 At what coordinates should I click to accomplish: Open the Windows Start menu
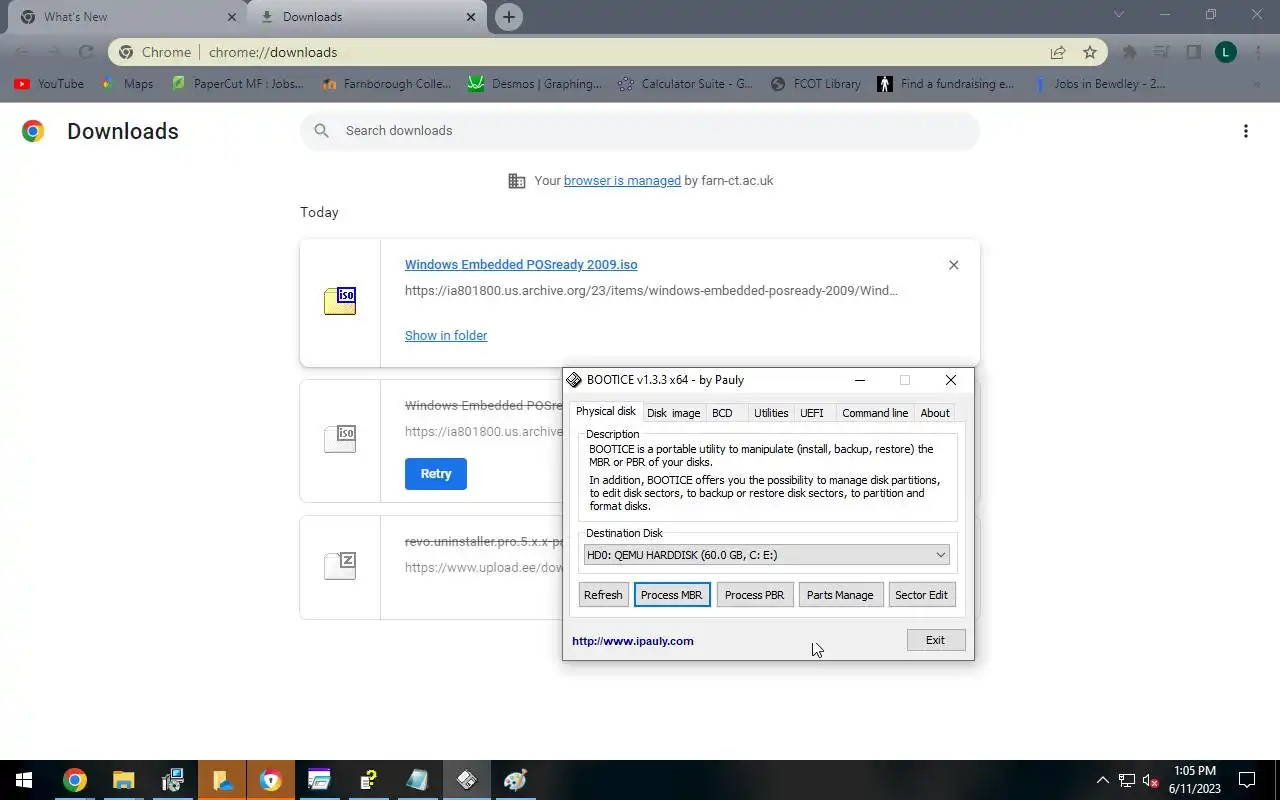[x=24, y=780]
